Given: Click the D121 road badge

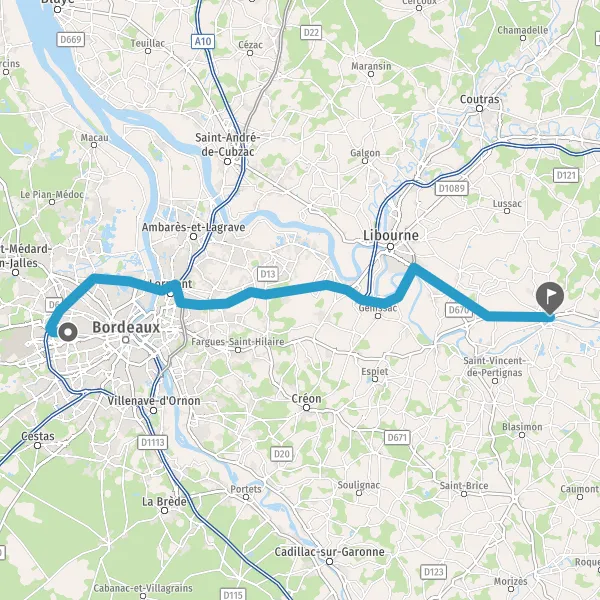Looking at the screenshot, I should 566,175.
